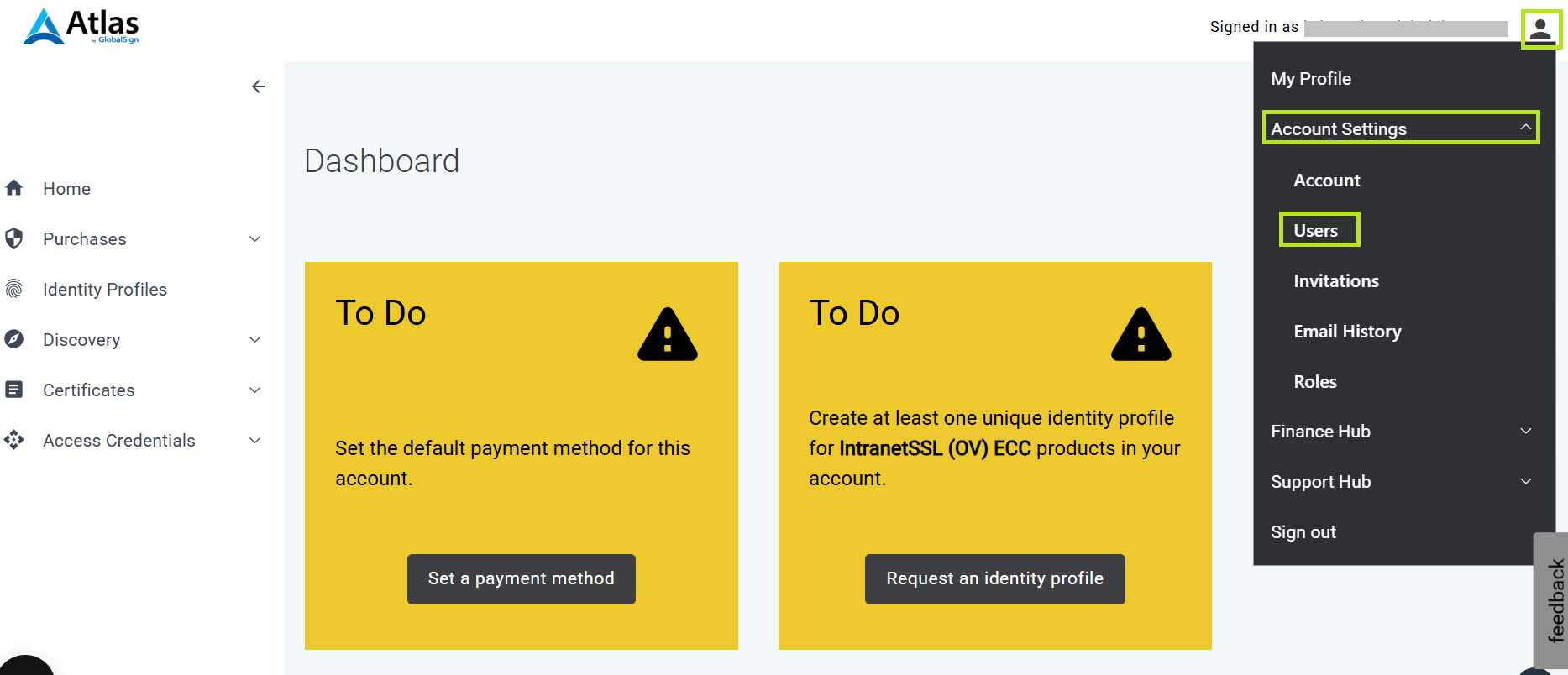The height and width of the screenshot is (675, 1568).
Task: Click the Certificates document icon
Action: tap(14, 390)
